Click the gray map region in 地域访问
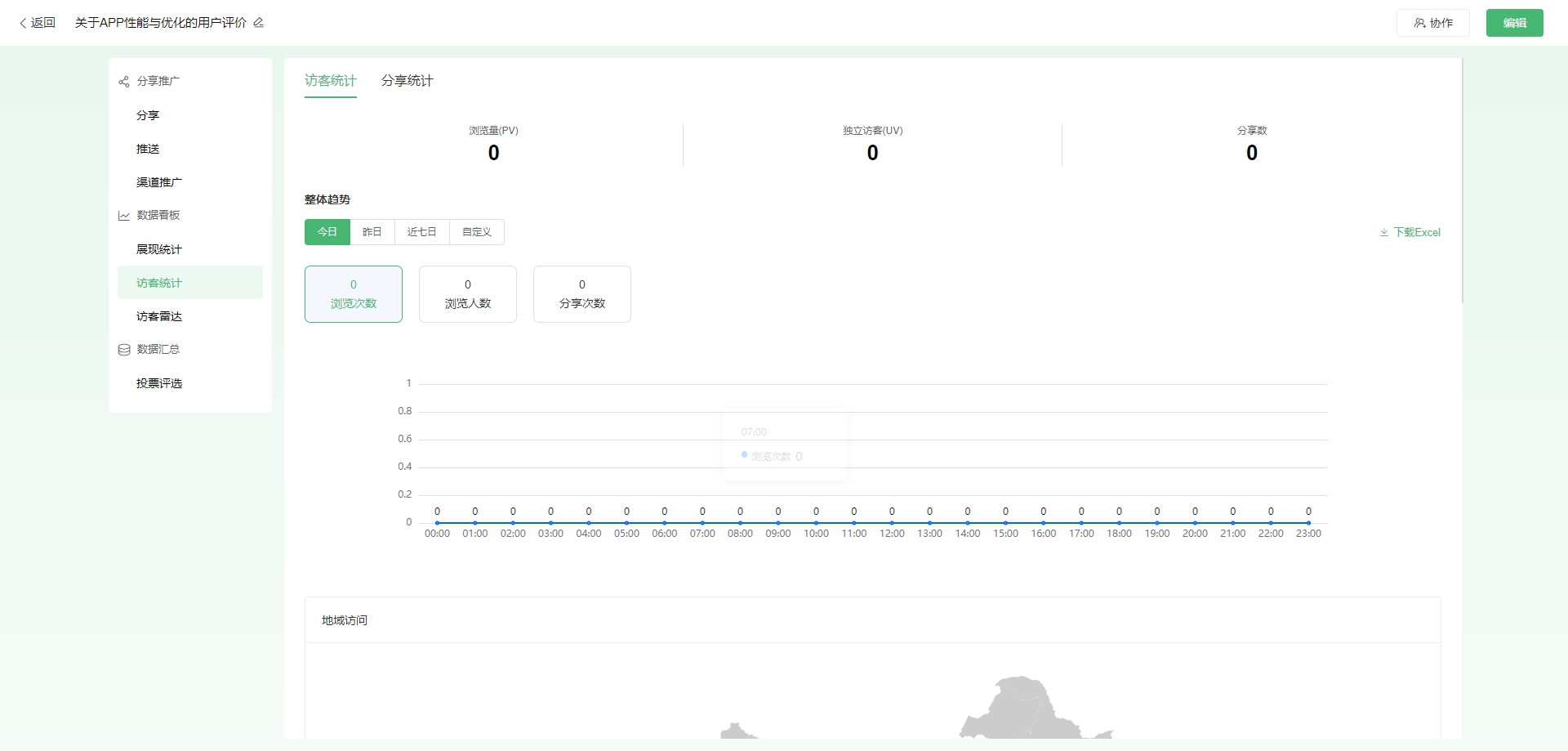 [1021, 711]
